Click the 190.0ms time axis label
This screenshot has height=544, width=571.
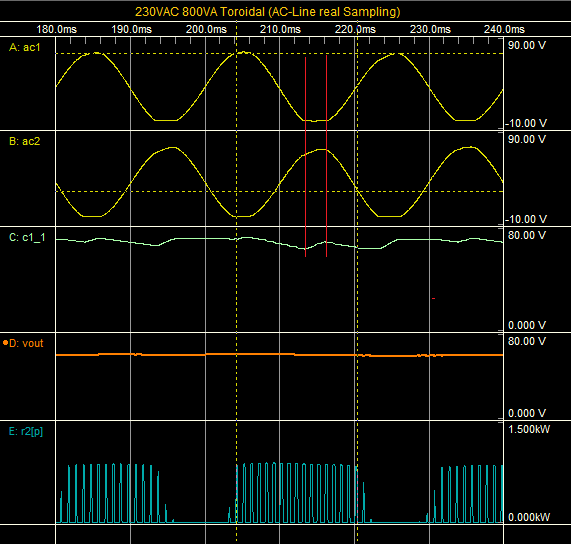pos(131,29)
